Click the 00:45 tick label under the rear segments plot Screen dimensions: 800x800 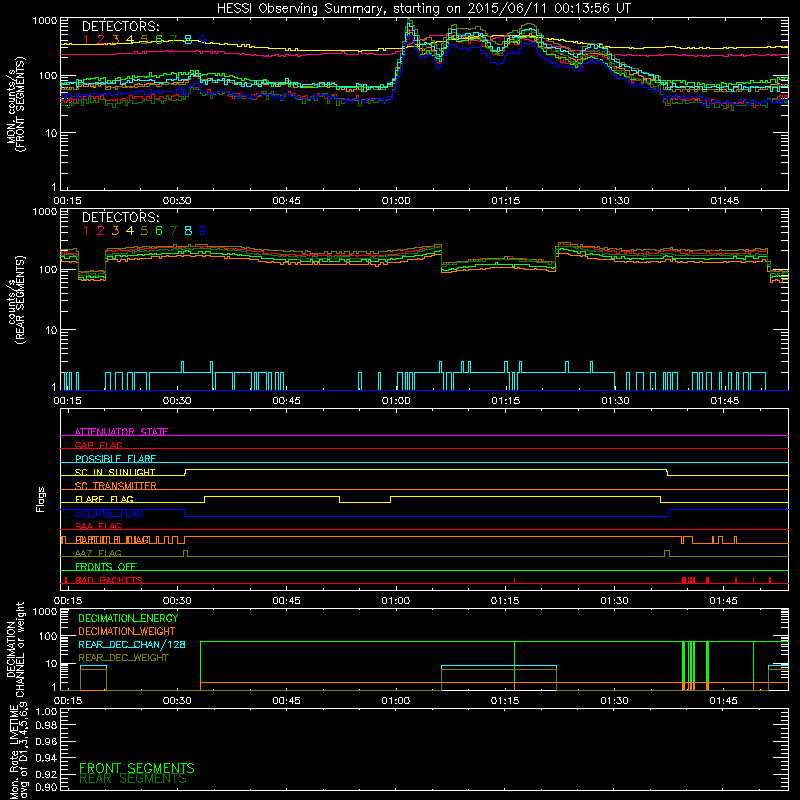click(286, 401)
